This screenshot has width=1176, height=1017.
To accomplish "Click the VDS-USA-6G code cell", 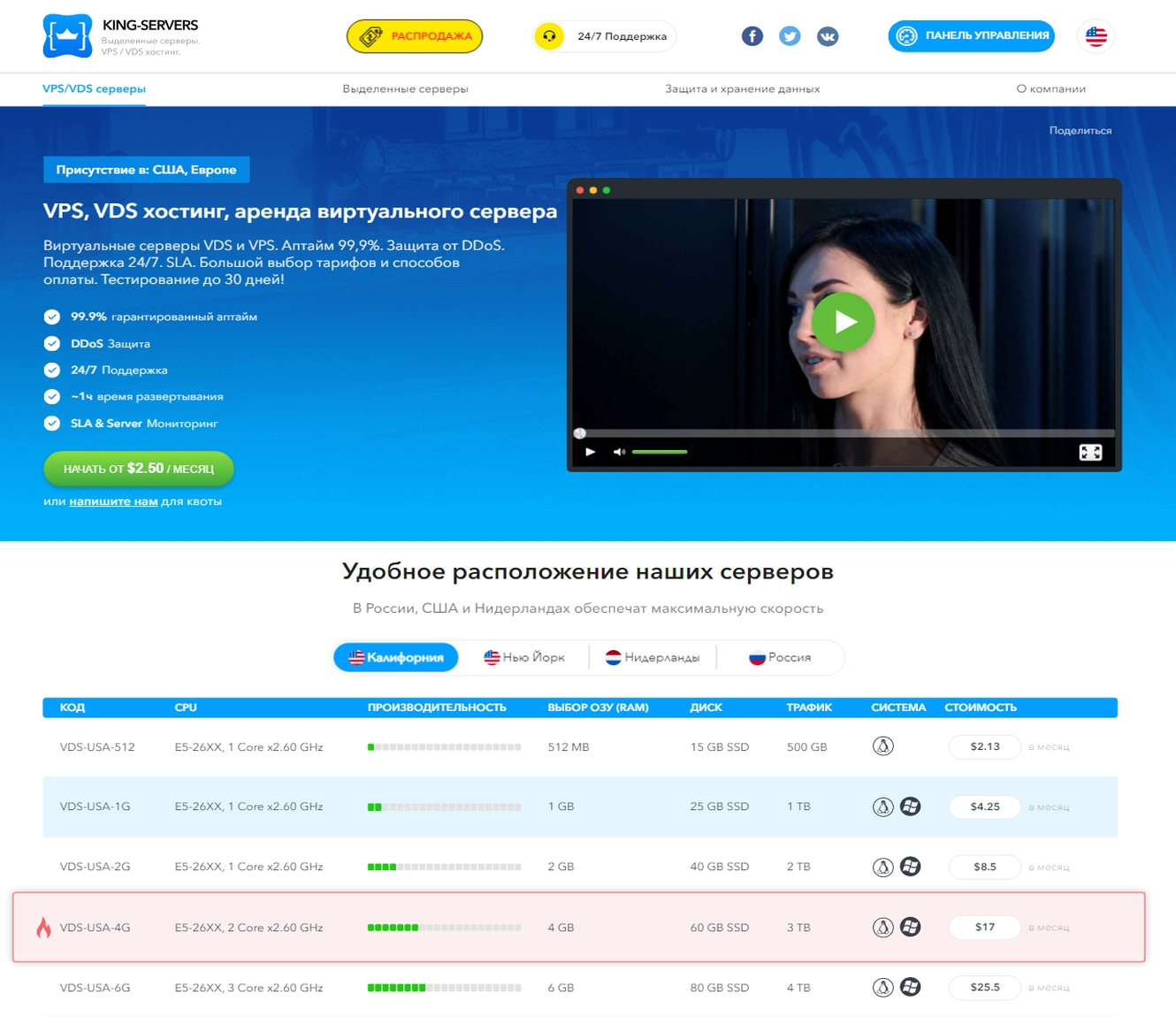I will point(95,988).
